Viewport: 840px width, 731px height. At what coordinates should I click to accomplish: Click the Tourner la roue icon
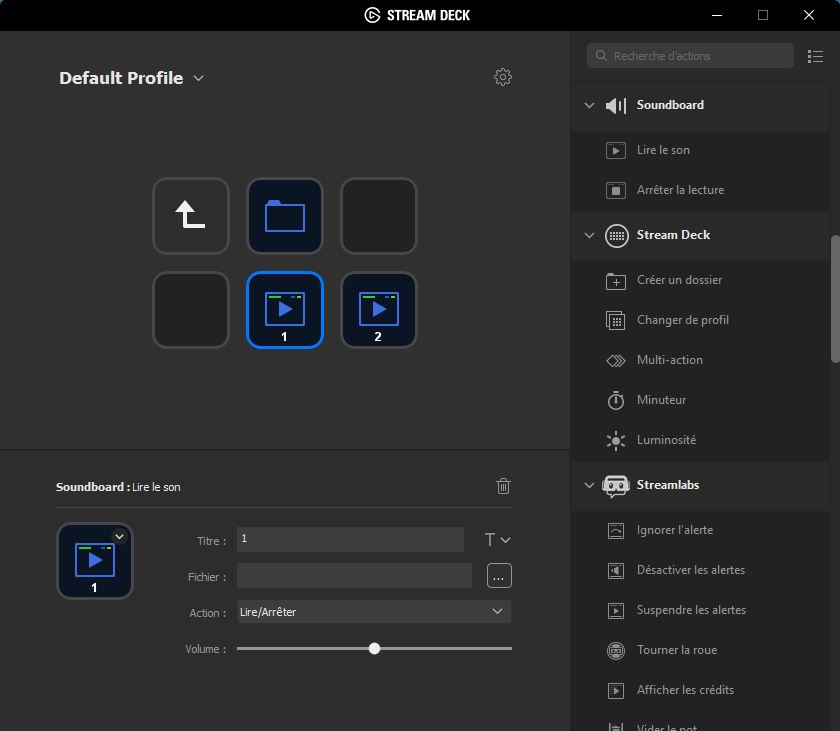[616, 650]
